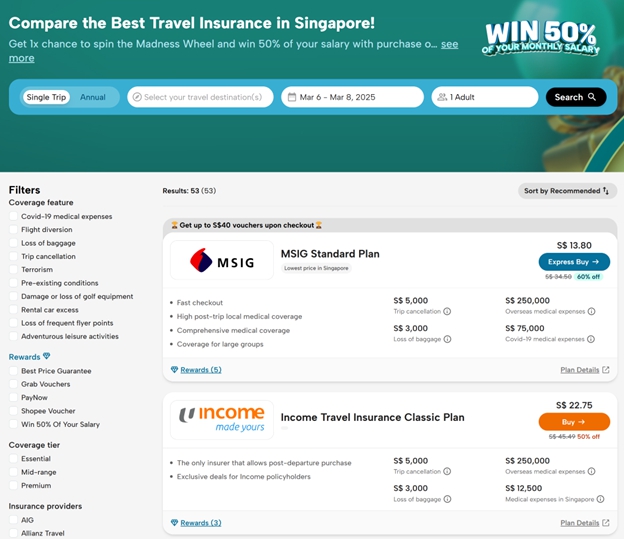624x539 pixels.
Task: Check Essential coverage tier
Action: 14,459
